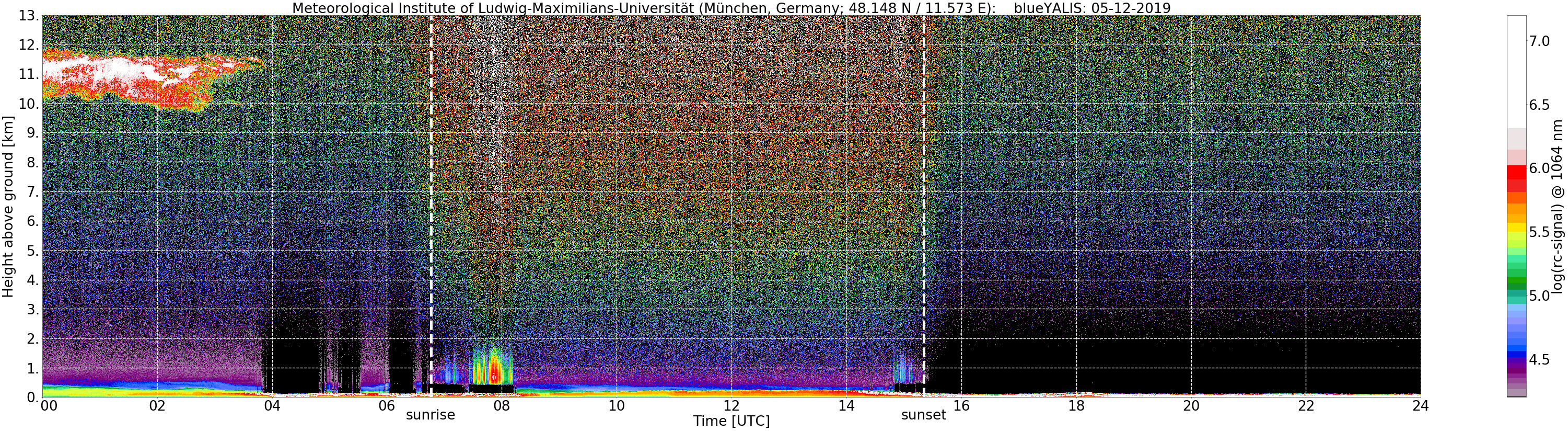Click the '16' time tick label
Screen dimensions: 1568x431
click(961, 405)
